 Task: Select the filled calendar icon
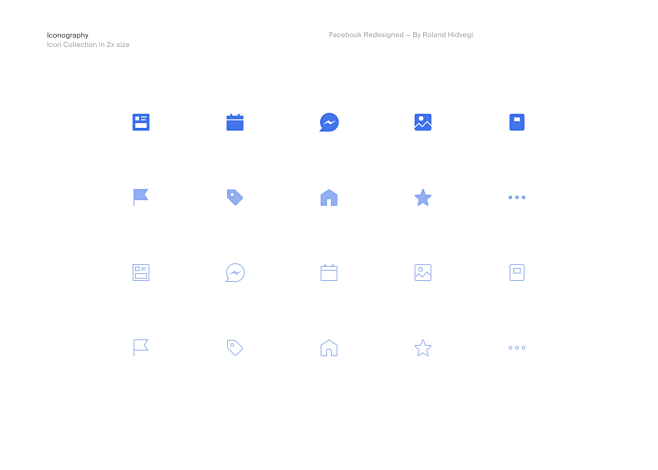pos(235,122)
